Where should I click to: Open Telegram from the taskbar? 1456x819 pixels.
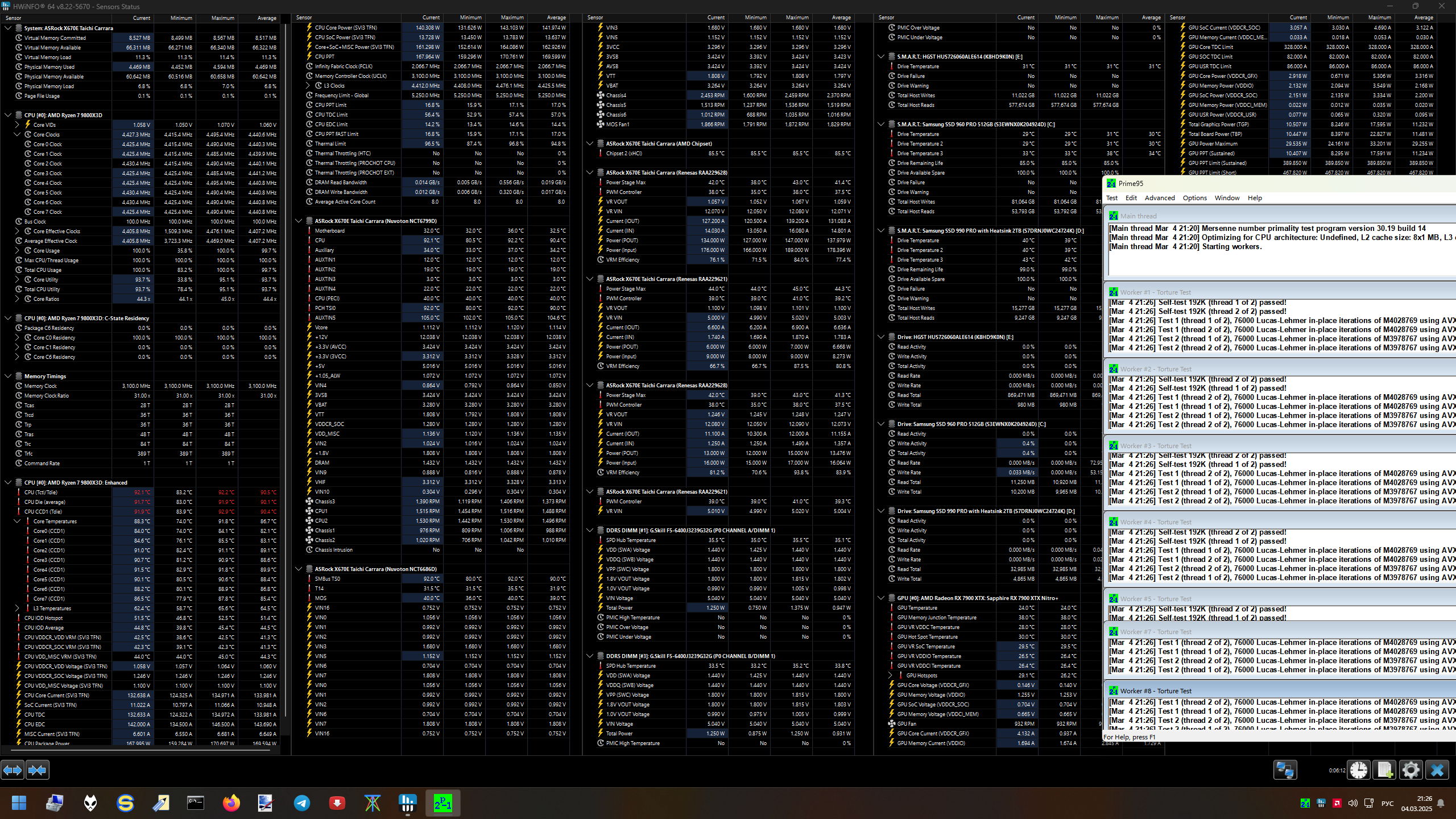[302, 803]
